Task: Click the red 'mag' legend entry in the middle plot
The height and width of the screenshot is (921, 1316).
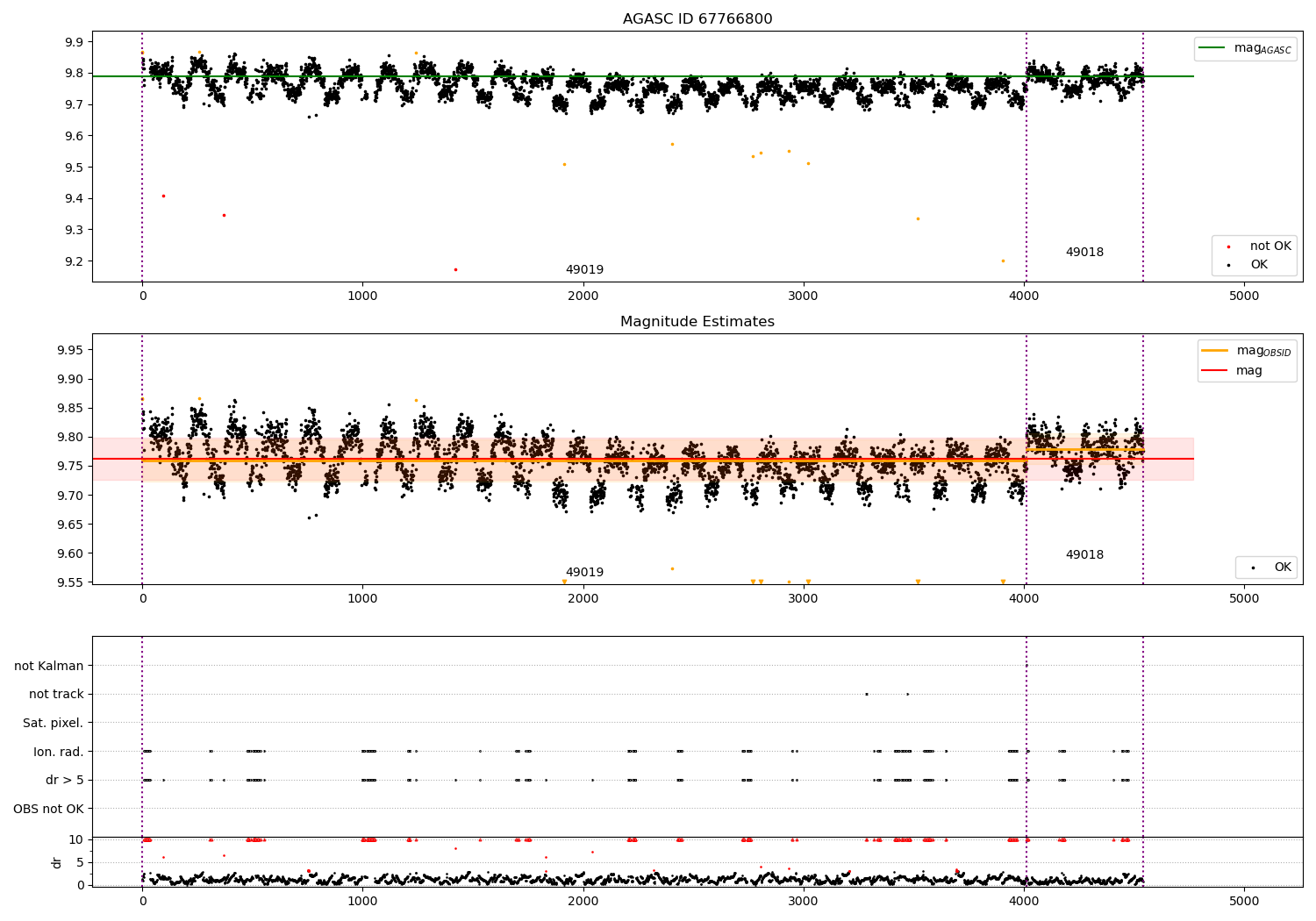Action: point(1248,371)
